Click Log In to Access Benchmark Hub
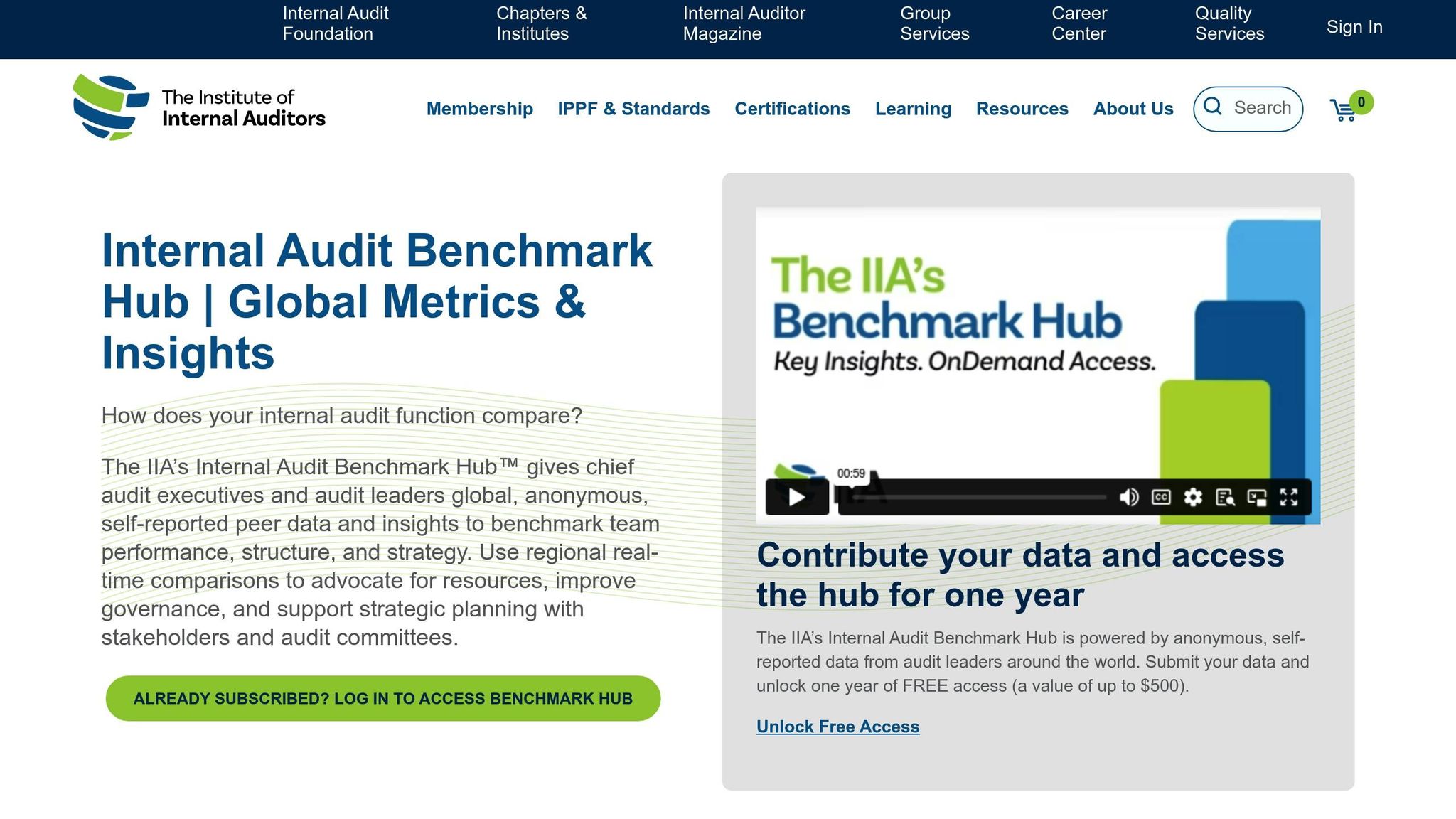The image size is (1456, 819). 382,698
